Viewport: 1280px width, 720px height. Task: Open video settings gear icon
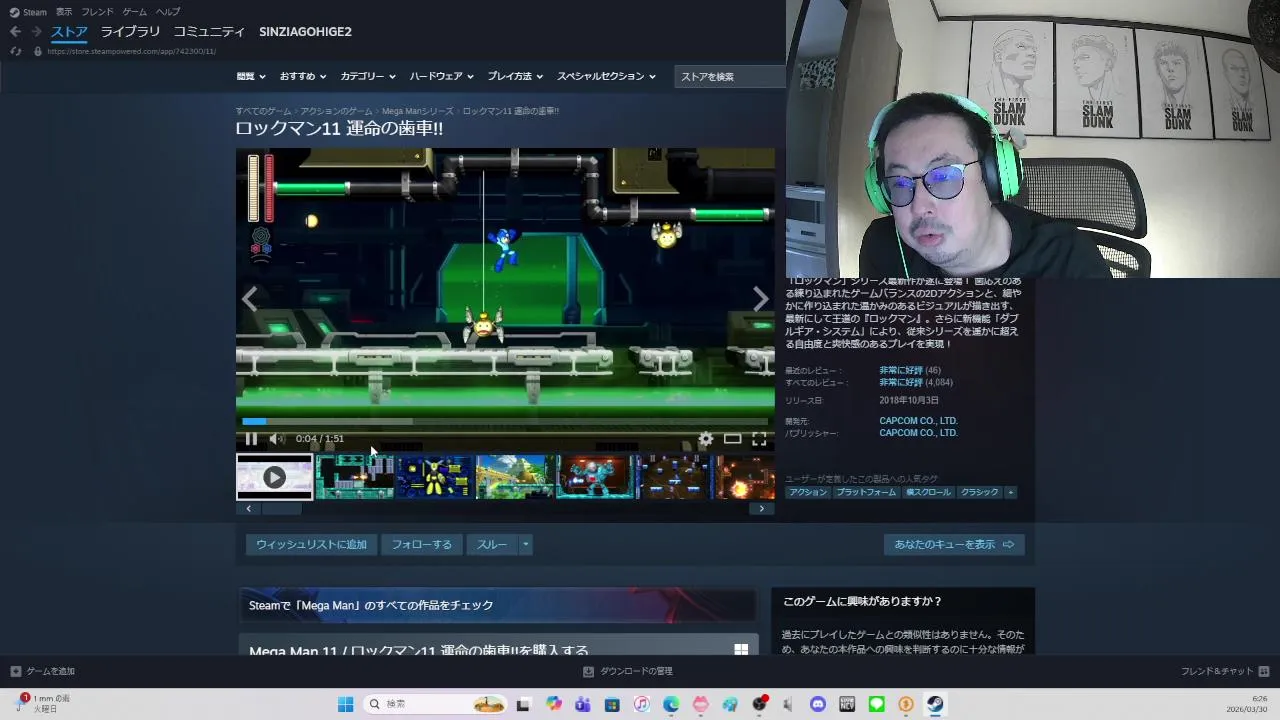click(x=706, y=439)
